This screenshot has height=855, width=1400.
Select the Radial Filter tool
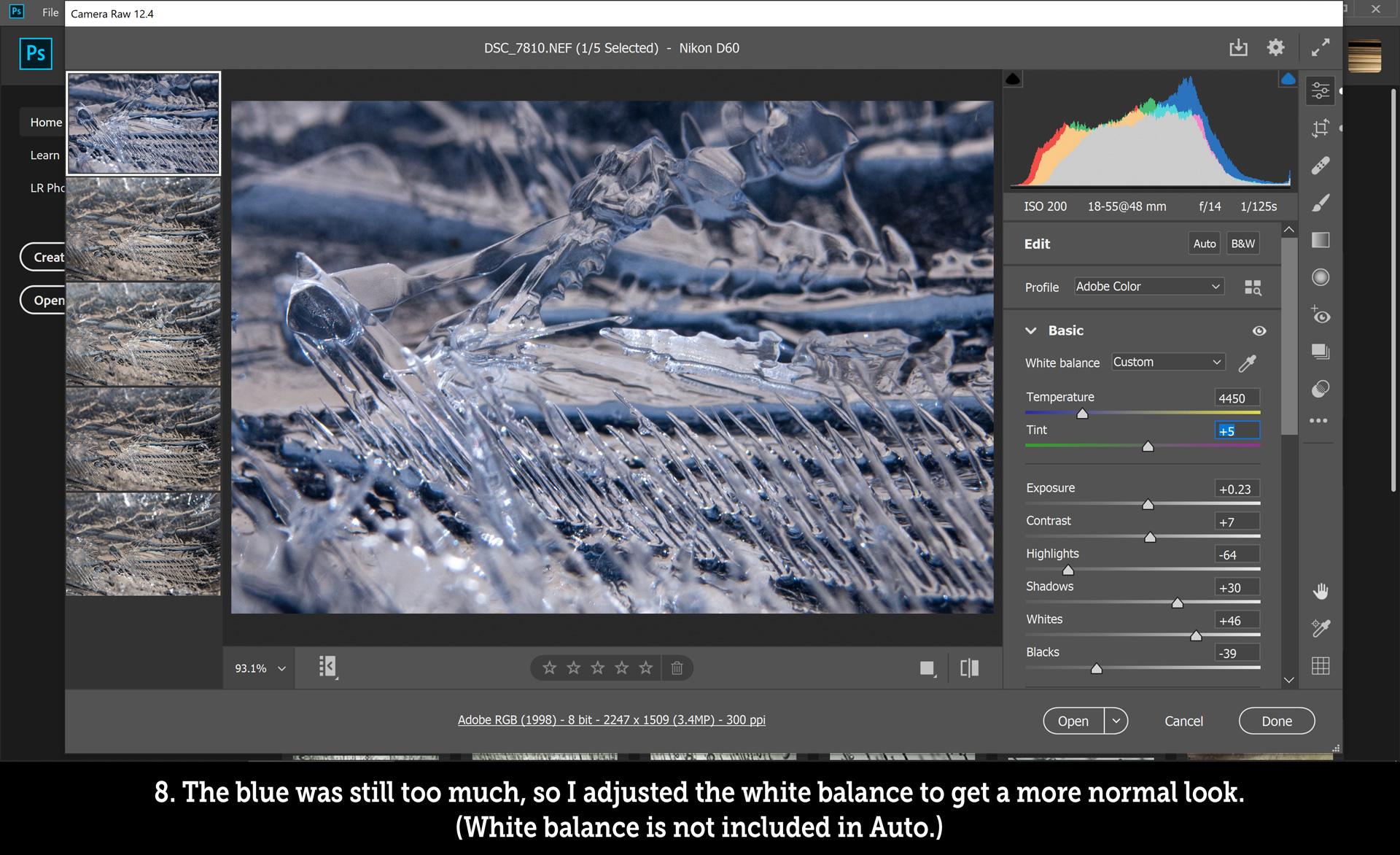[x=1320, y=276]
